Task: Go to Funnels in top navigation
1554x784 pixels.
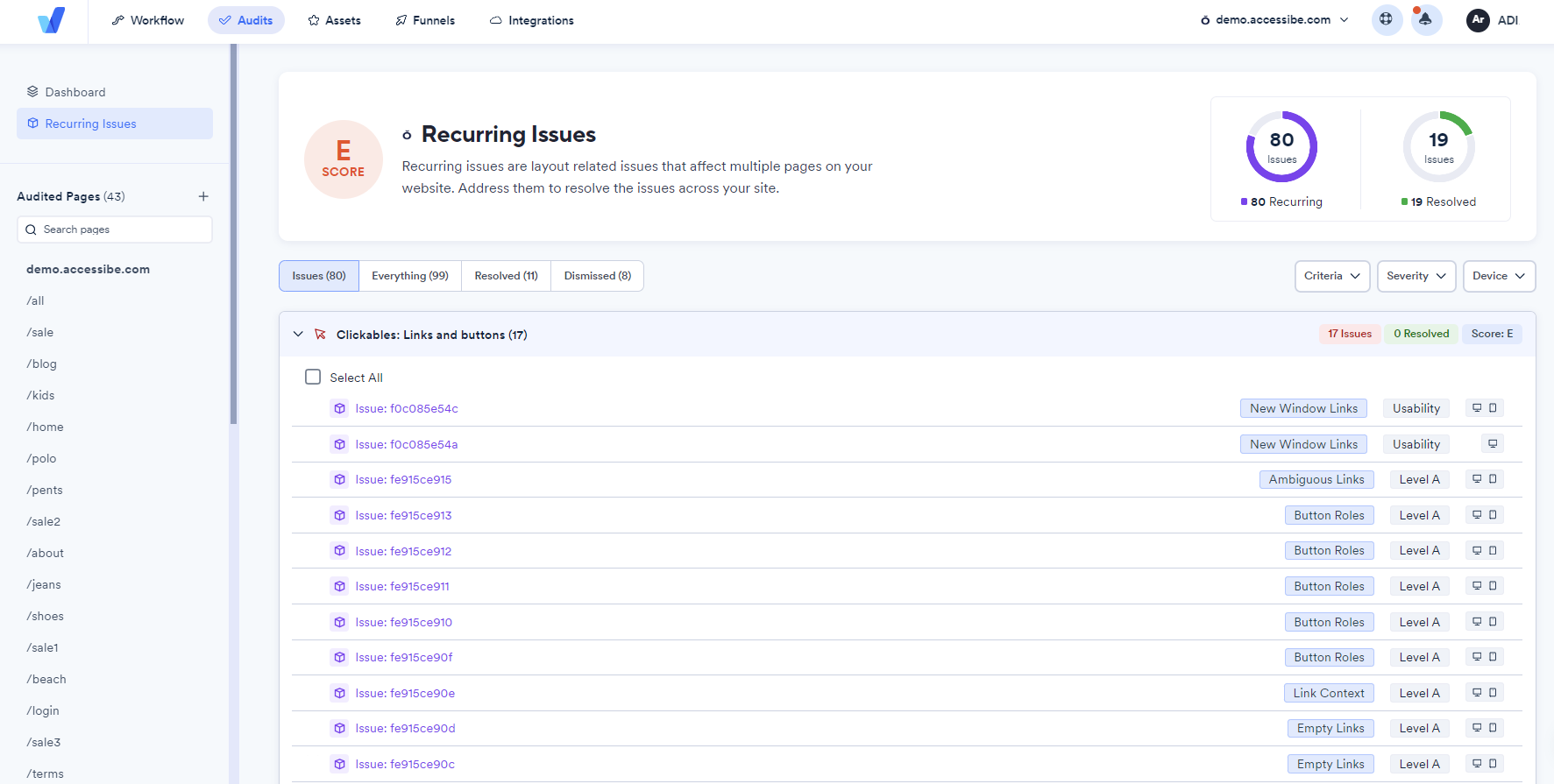Action: point(425,20)
